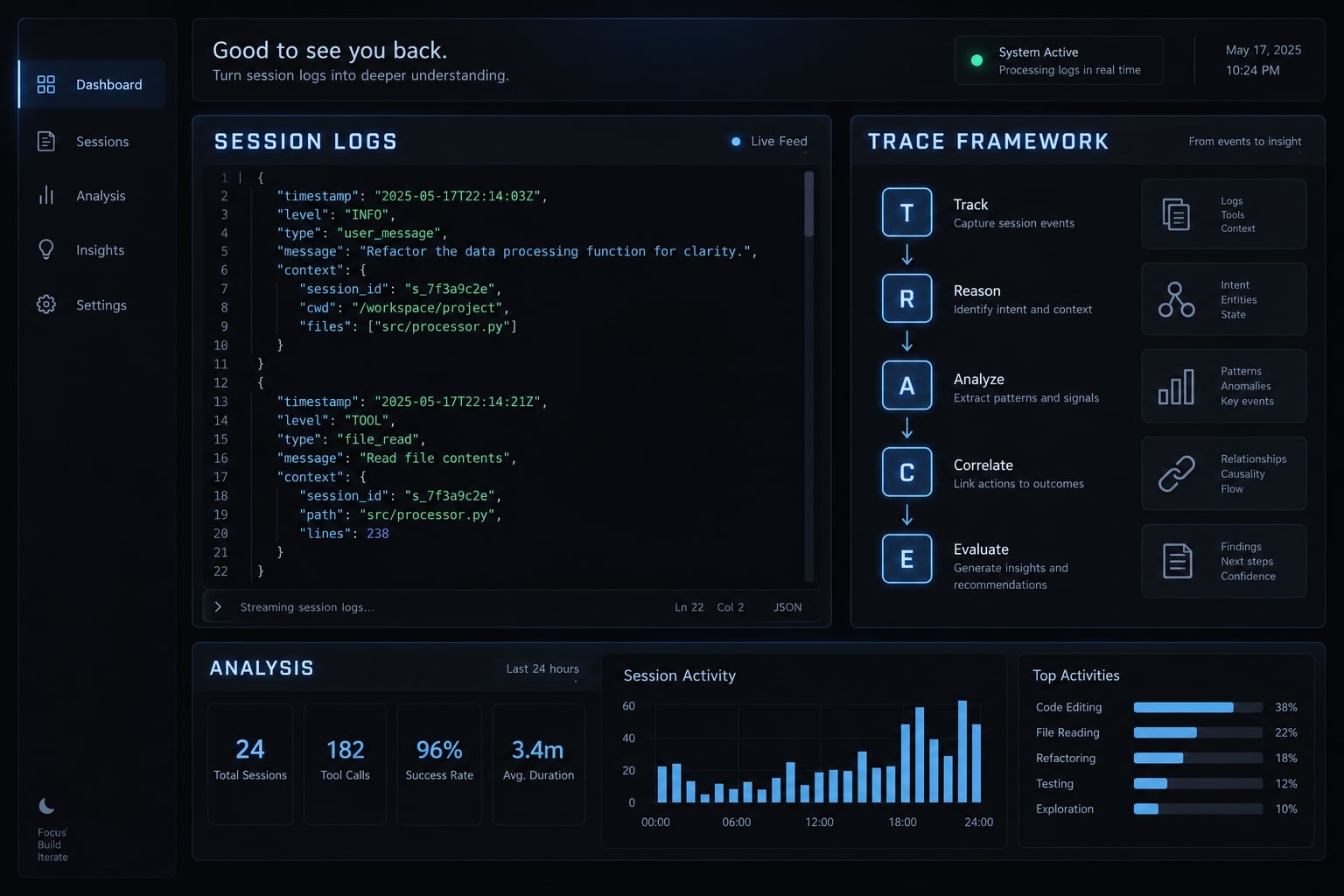Click the "From events to insight" text
The image size is (1344, 896).
coord(1245,141)
